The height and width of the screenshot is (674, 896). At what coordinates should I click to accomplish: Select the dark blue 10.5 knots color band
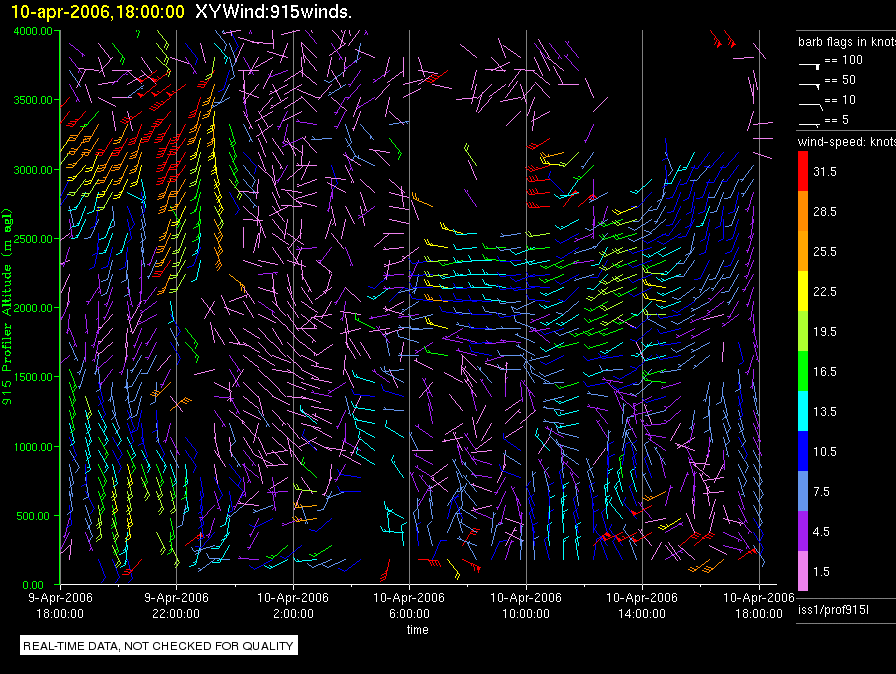click(803, 451)
